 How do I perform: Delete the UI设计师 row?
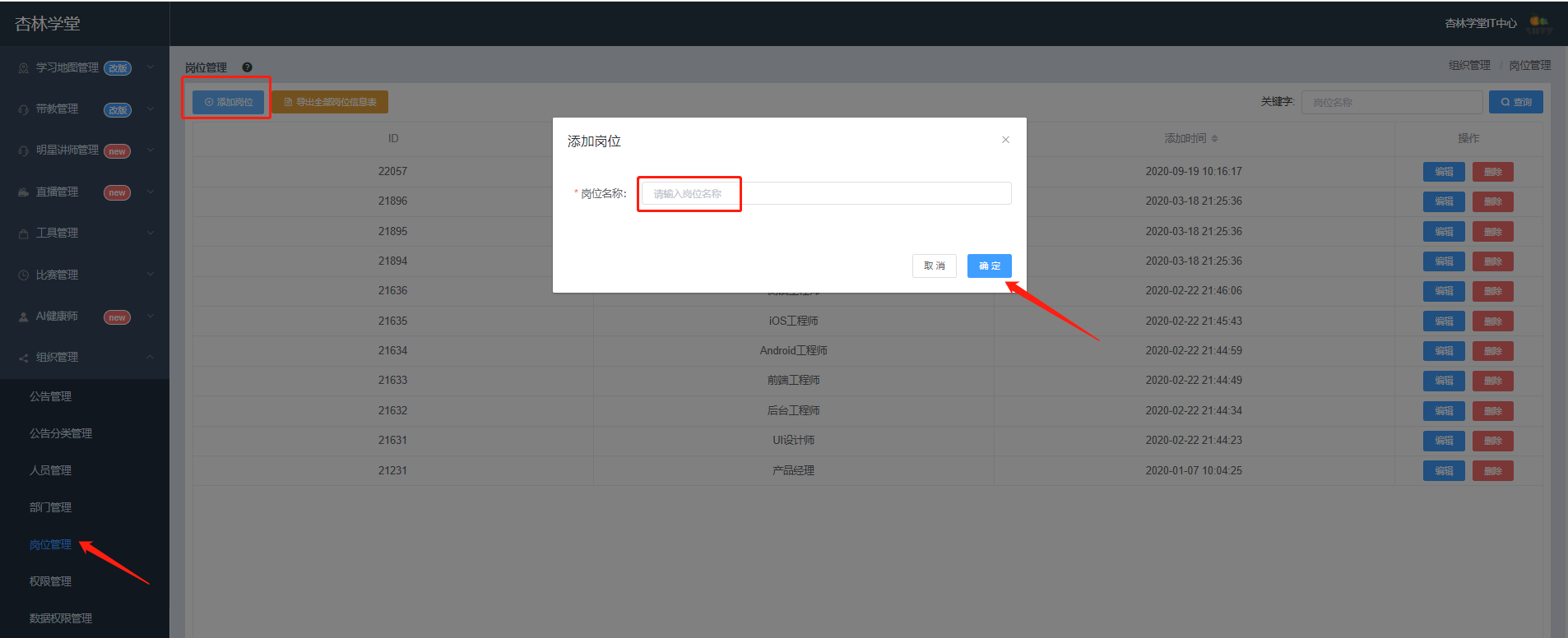click(1493, 441)
